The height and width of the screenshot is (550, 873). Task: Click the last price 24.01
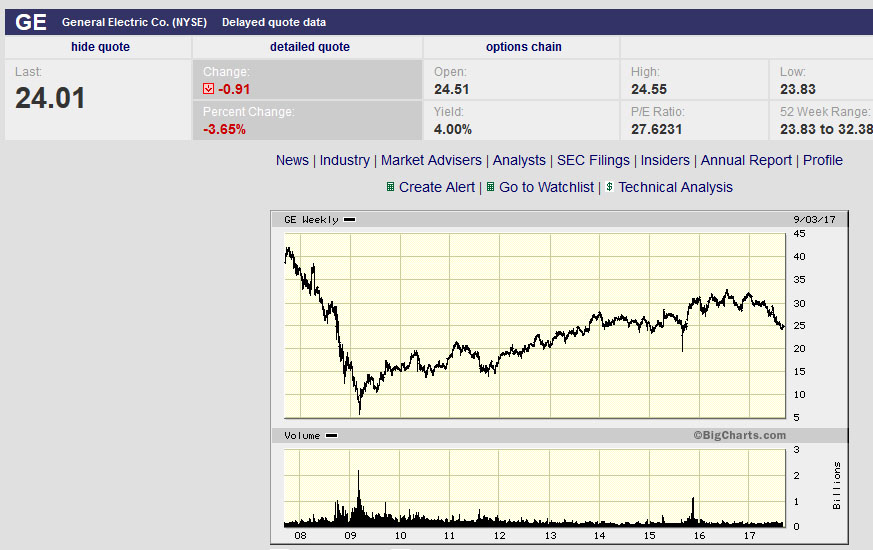(50, 99)
